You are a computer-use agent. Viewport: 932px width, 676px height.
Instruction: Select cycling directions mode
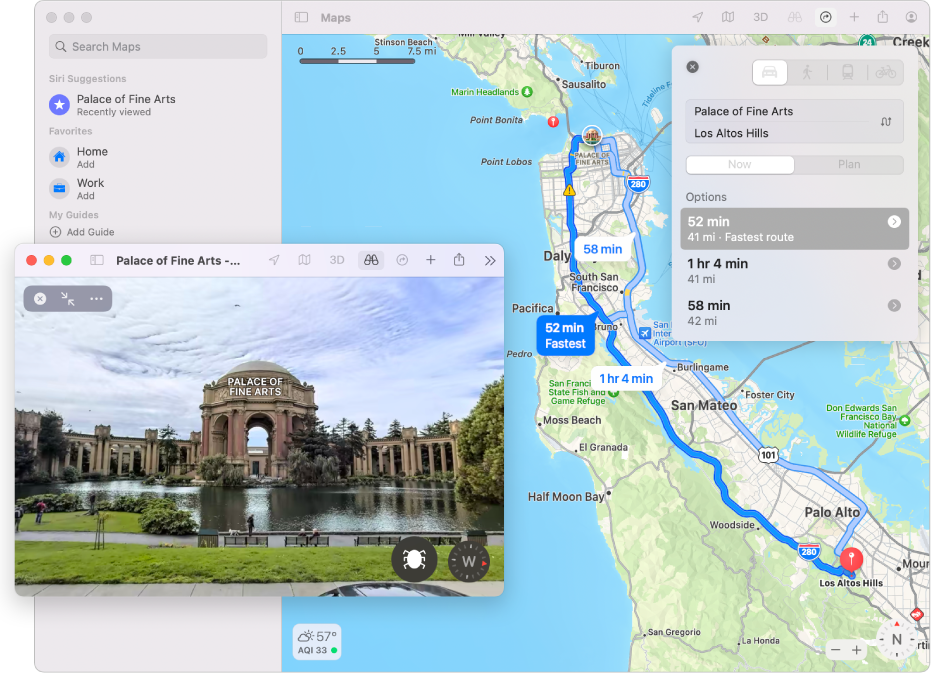coord(885,72)
